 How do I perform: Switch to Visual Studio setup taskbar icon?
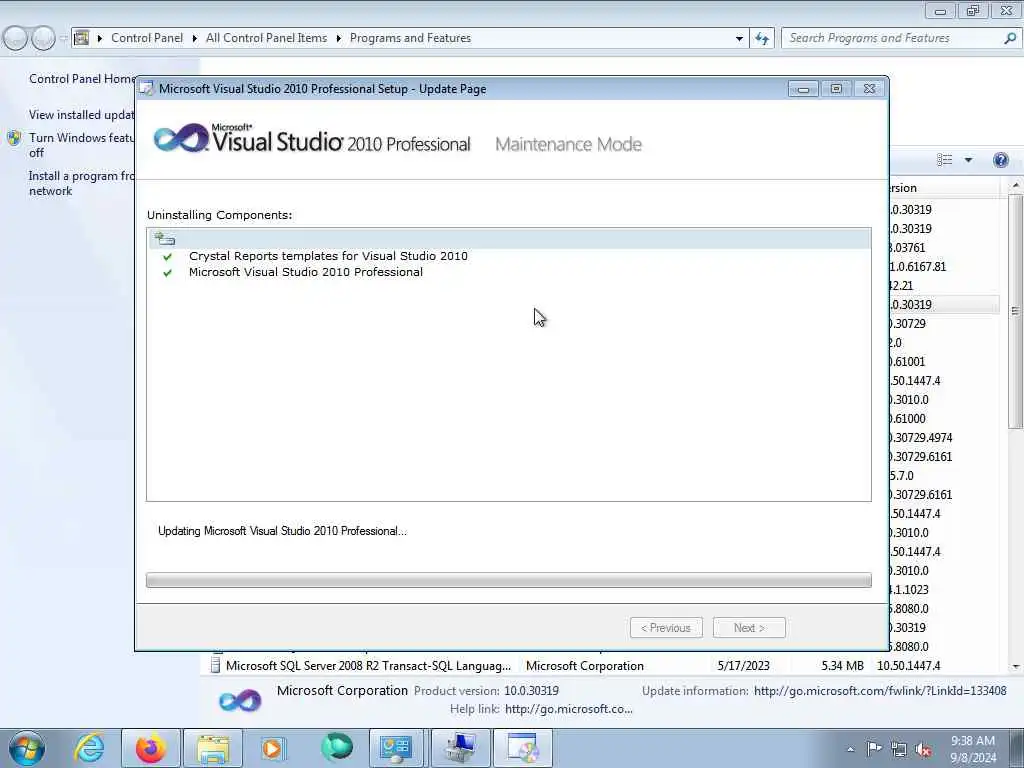(522, 748)
